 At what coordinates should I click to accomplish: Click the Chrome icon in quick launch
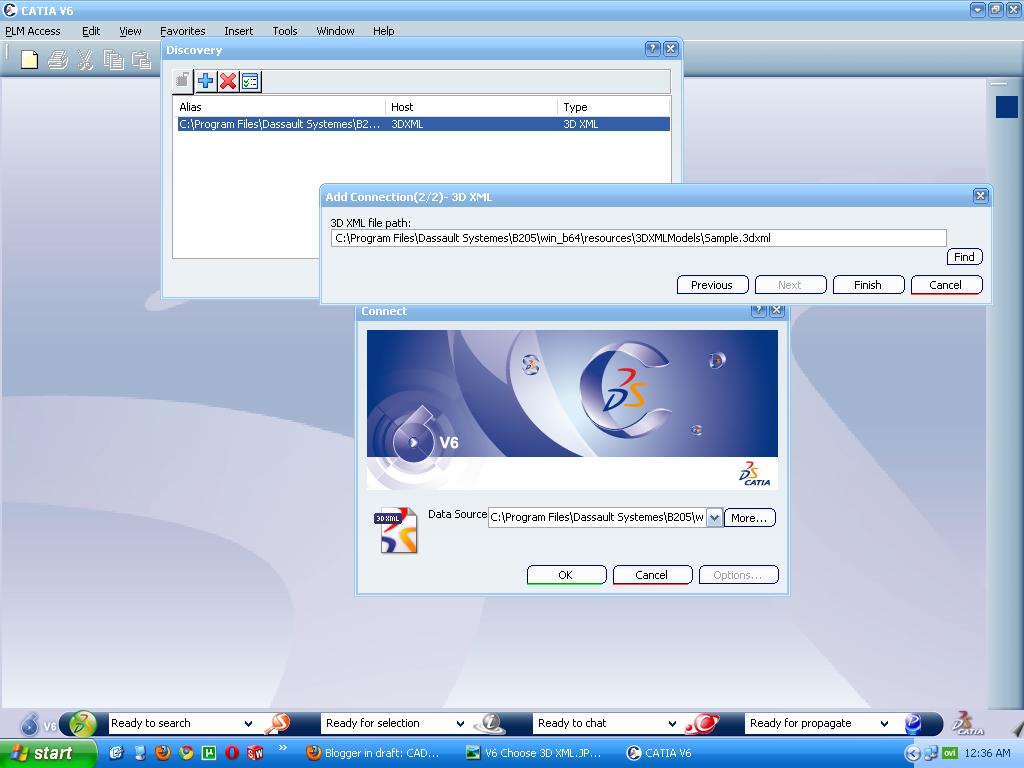tap(186, 753)
